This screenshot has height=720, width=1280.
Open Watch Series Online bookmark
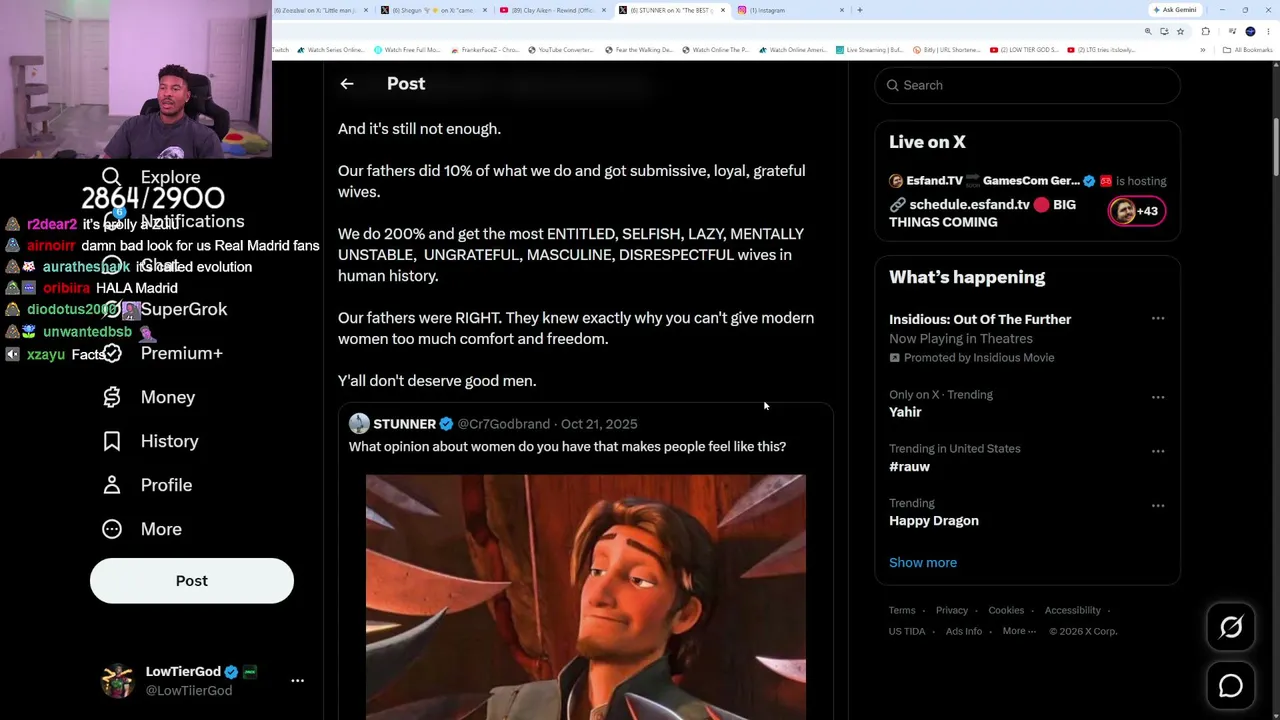[332, 50]
